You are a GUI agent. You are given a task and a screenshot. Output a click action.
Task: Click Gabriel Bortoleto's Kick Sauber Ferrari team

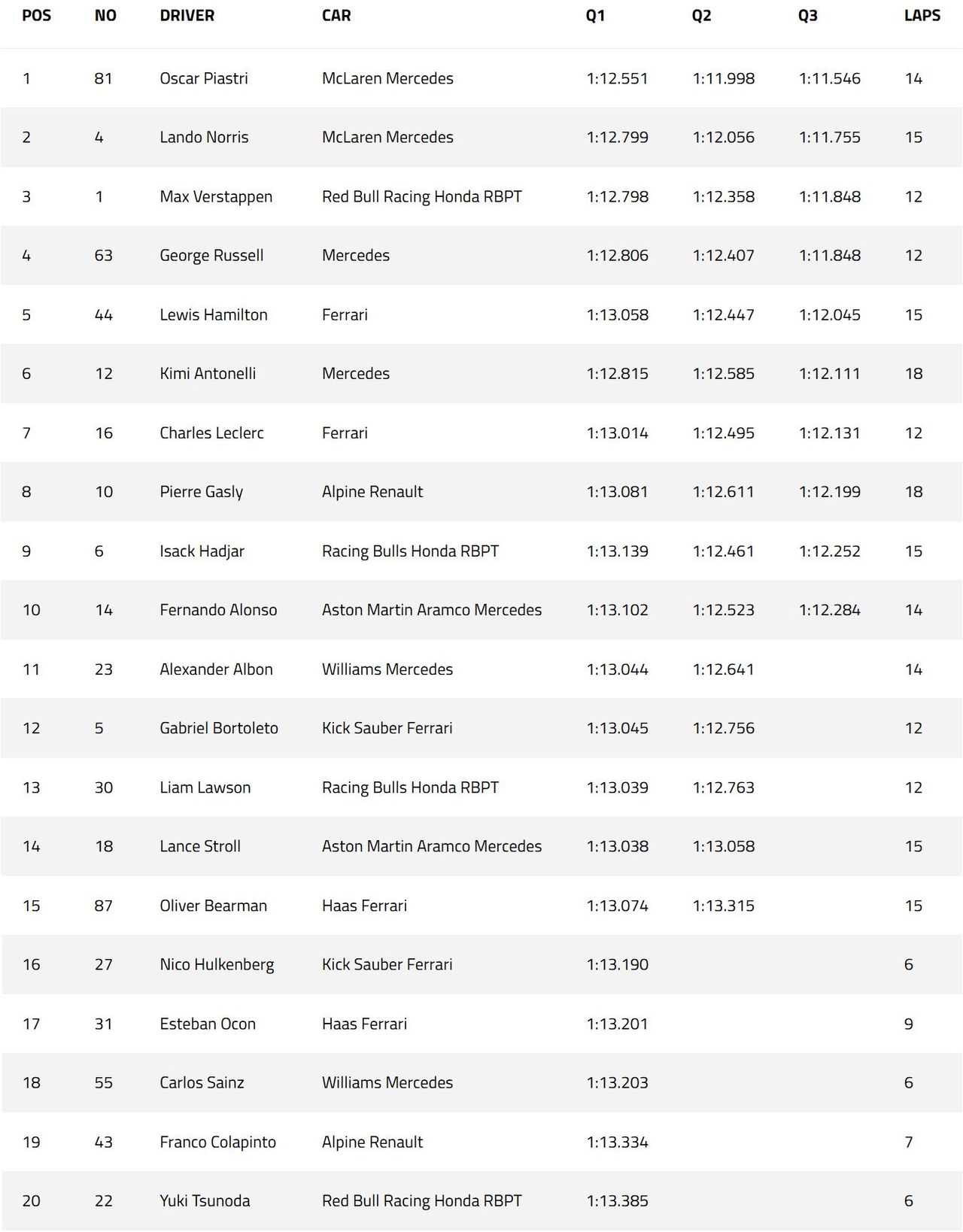pos(387,728)
